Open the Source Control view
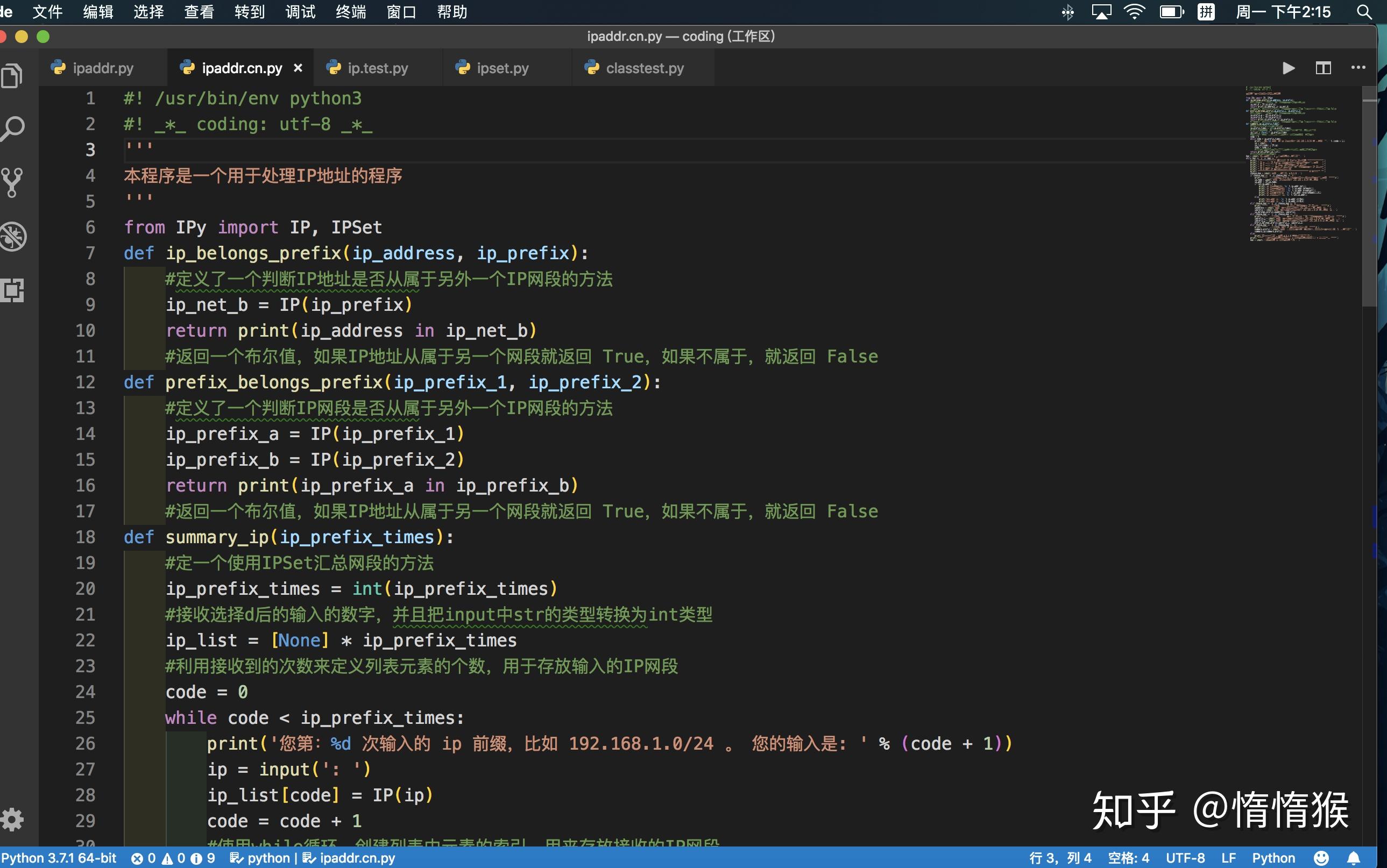The image size is (1387, 868). tap(13, 181)
